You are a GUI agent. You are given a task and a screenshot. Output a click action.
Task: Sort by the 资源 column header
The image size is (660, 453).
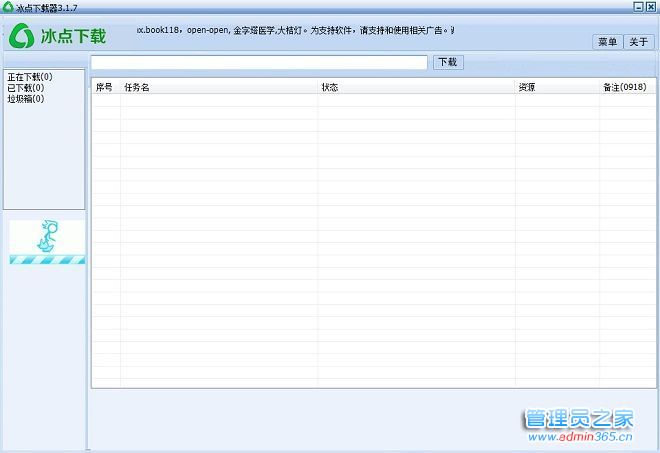(557, 87)
